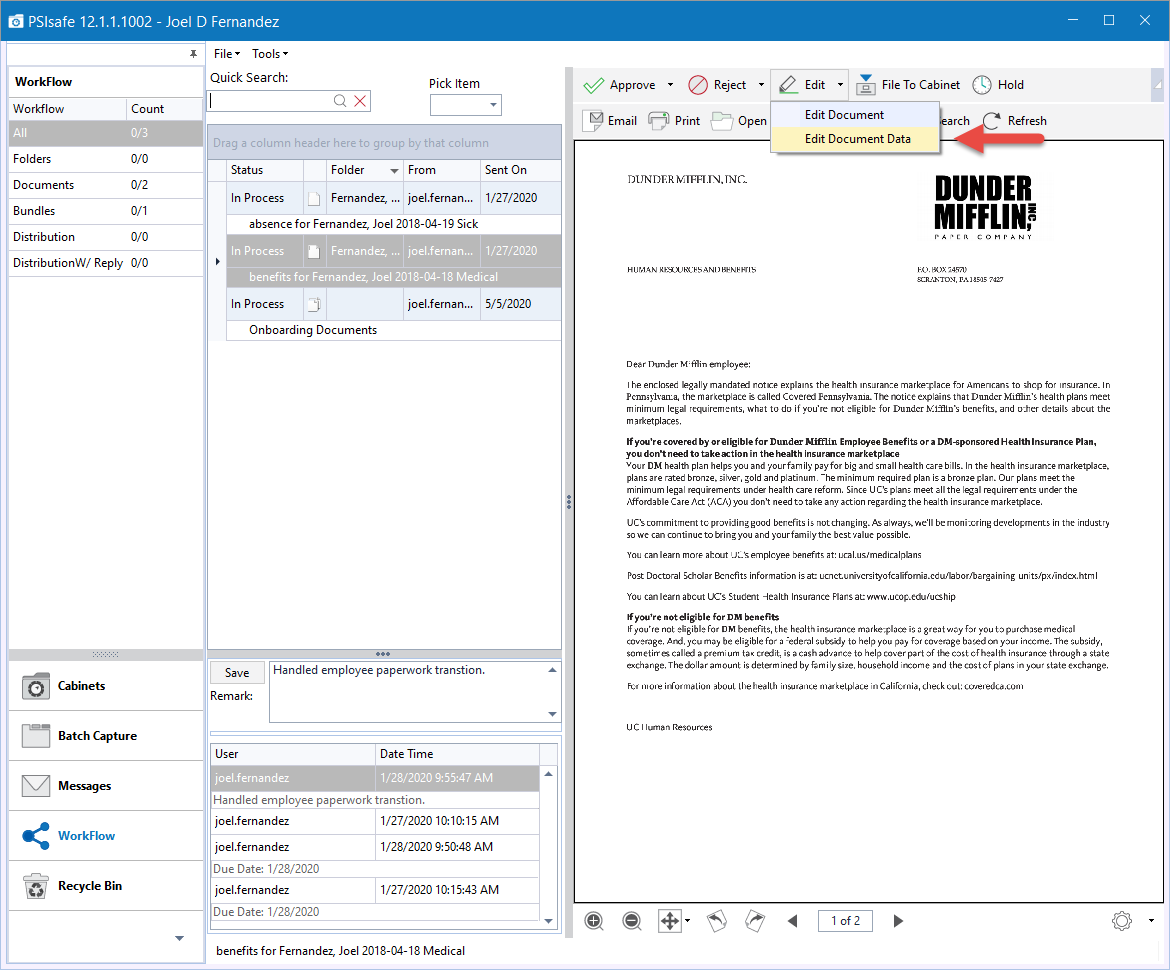Open the Tools menu
Screen dimensions: 1170x970
[268, 53]
